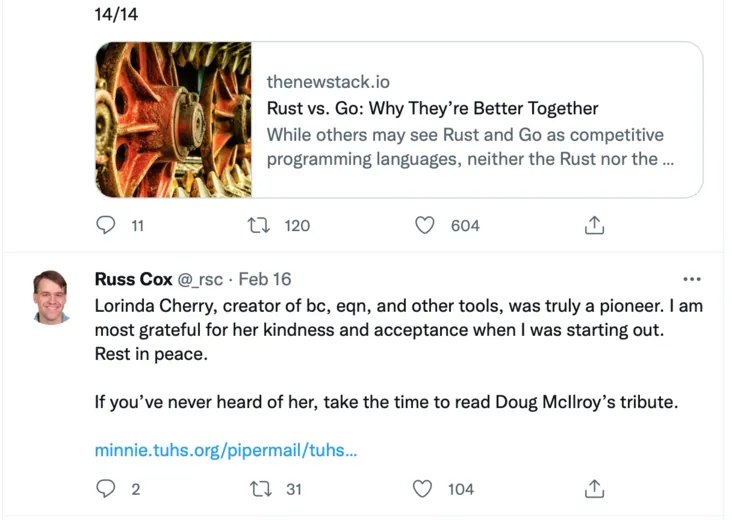The image size is (732, 520).
Task: Open the "Rust vs. Go: Why They're Better Together" headline
Action: click(432, 108)
